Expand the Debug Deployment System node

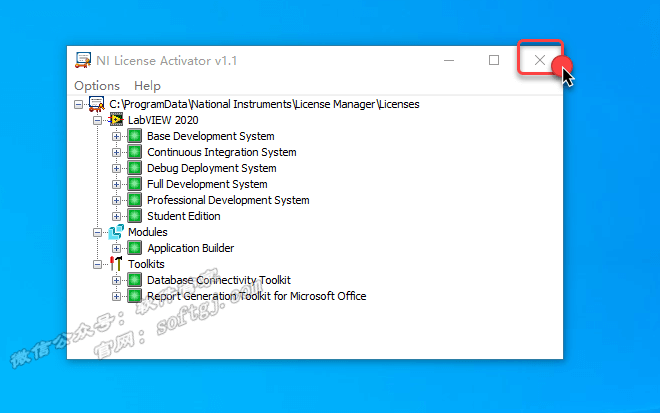pyautogui.click(x=116, y=168)
